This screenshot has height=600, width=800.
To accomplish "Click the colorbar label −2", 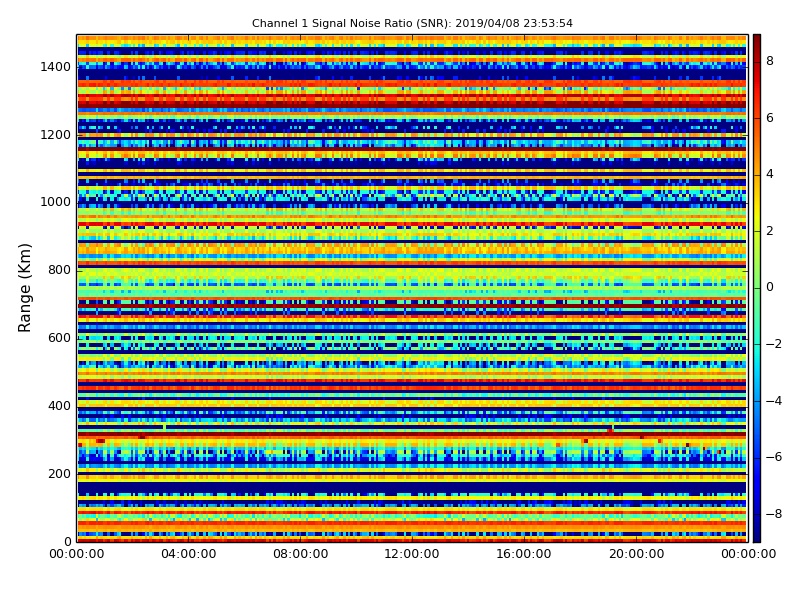I will coord(774,344).
